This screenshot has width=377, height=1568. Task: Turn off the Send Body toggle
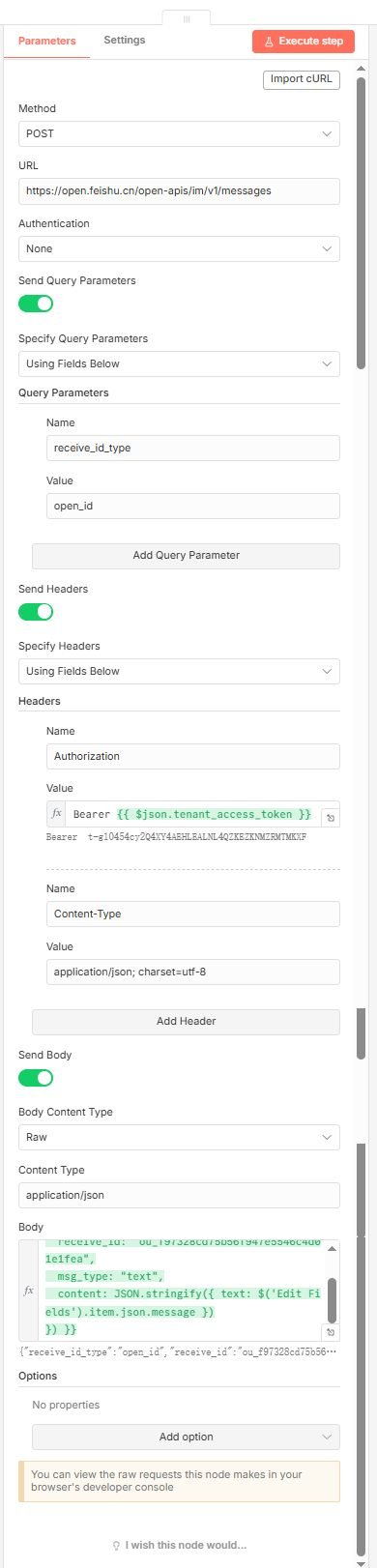click(36, 1077)
